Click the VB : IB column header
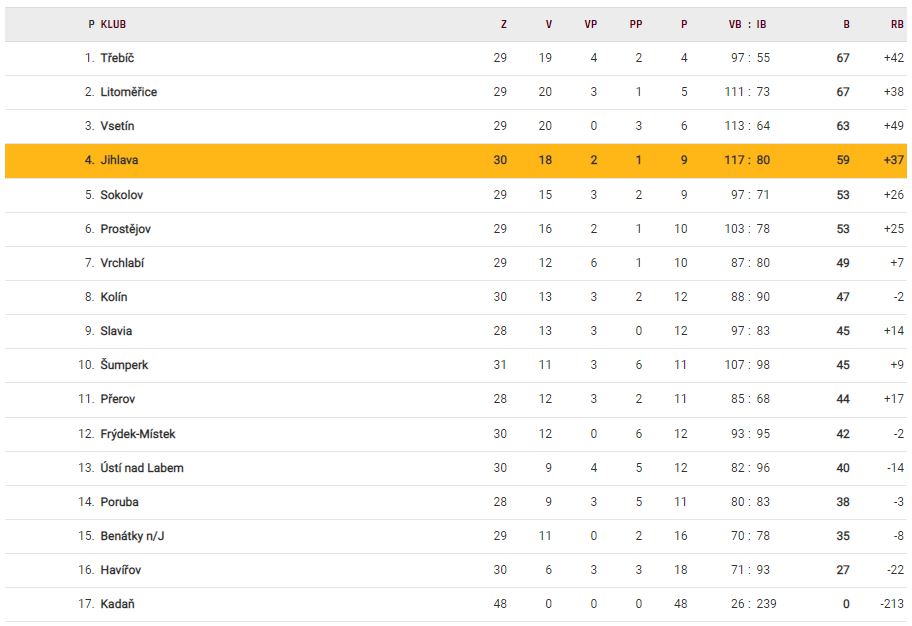 (748, 24)
